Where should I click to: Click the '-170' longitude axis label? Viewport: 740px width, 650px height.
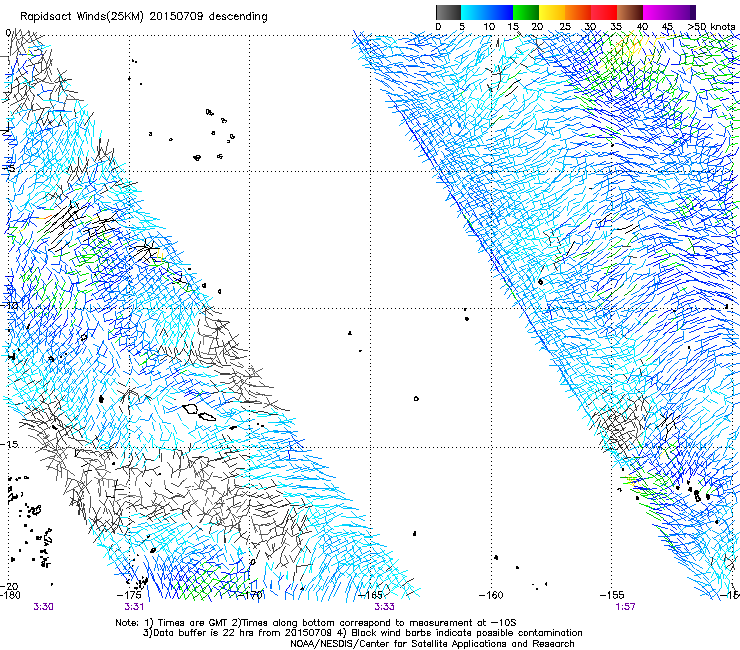(x=252, y=595)
